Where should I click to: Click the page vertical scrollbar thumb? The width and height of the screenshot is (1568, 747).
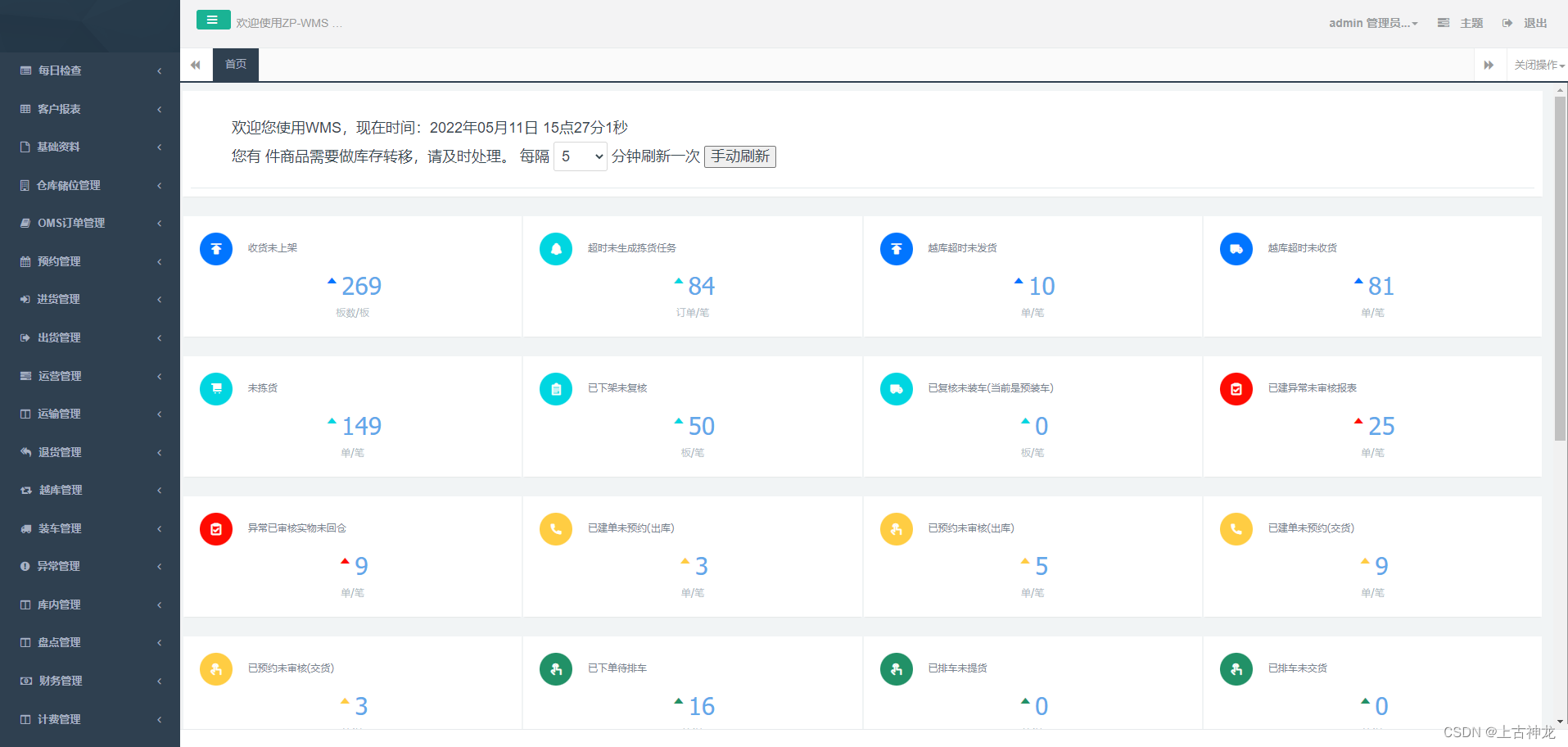[1560, 269]
